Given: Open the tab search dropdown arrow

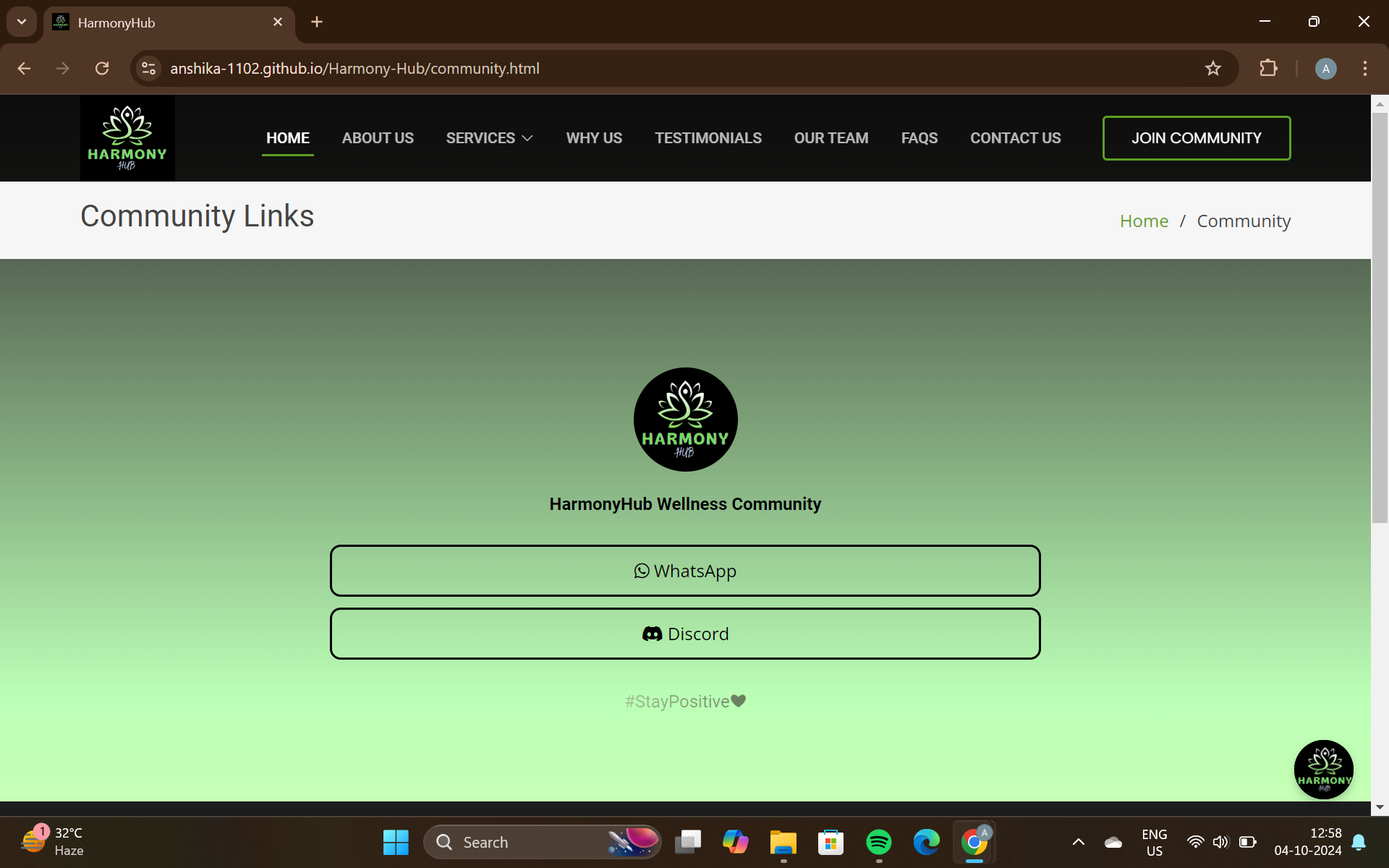Looking at the screenshot, I should pos(22,22).
